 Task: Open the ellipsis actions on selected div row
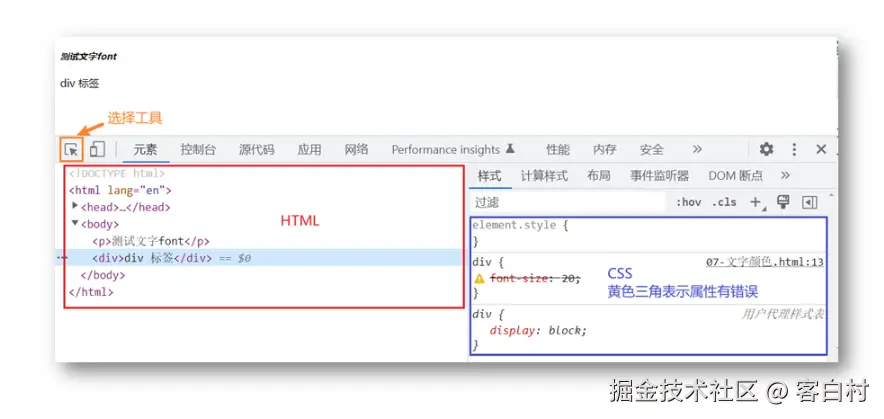[63, 258]
